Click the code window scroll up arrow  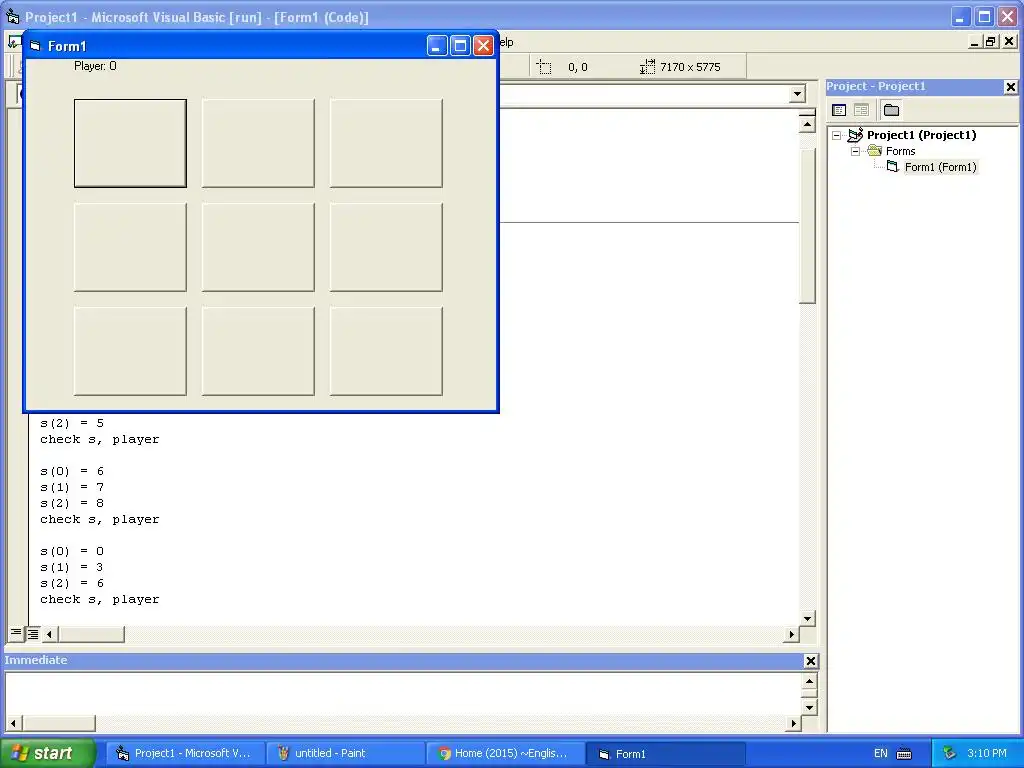tap(807, 124)
